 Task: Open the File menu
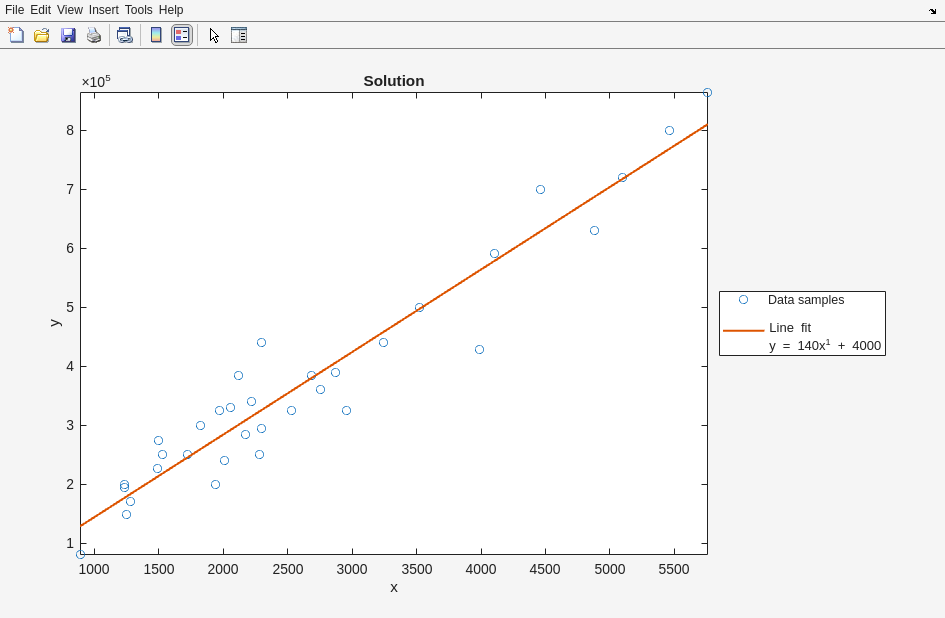(14, 10)
